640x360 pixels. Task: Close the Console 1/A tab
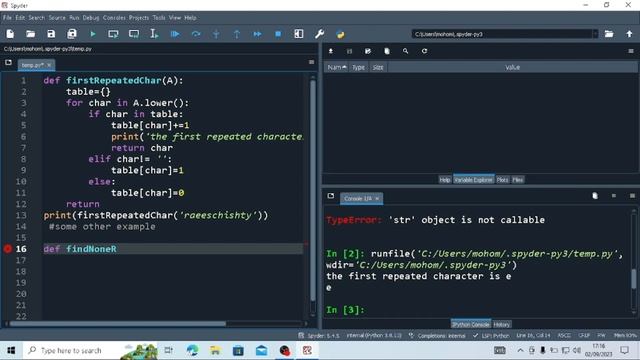pyautogui.click(x=377, y=198)
